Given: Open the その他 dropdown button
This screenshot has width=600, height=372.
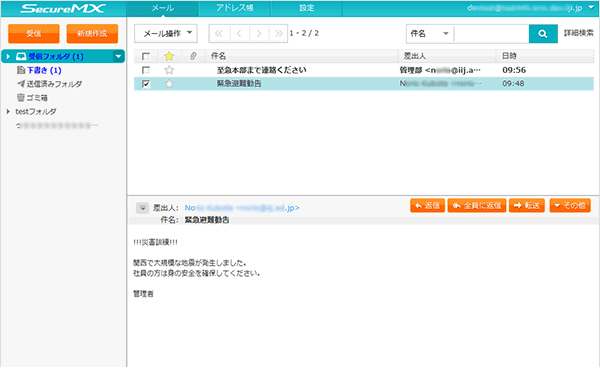Looking at the screenshot, I should (x=570, y=206).
